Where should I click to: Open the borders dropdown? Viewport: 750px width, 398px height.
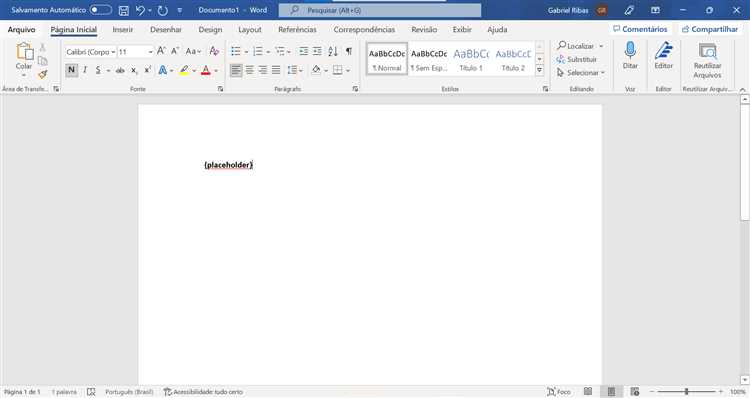348,70
